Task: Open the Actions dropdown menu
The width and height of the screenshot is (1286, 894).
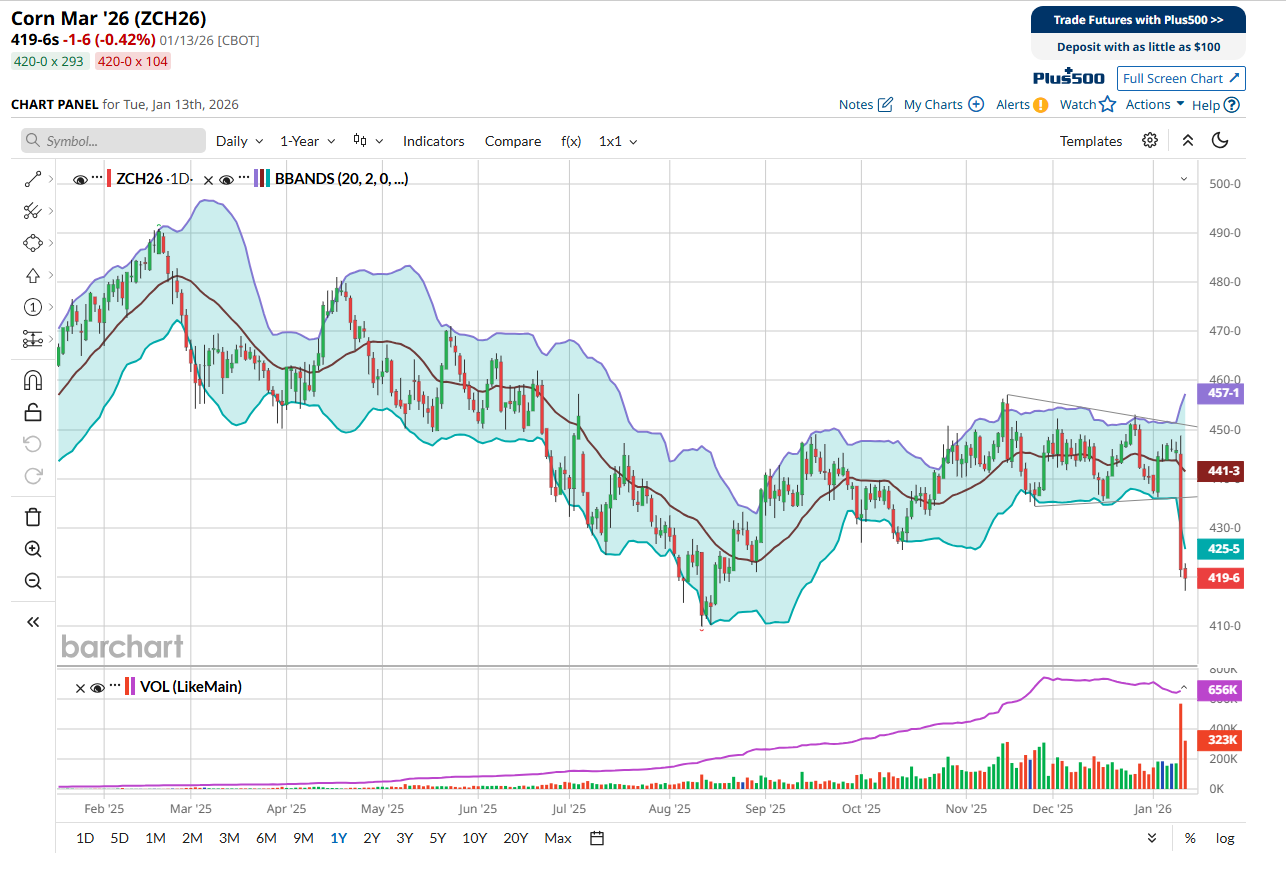Action: pyautogui.click(x=1154, y=104)
